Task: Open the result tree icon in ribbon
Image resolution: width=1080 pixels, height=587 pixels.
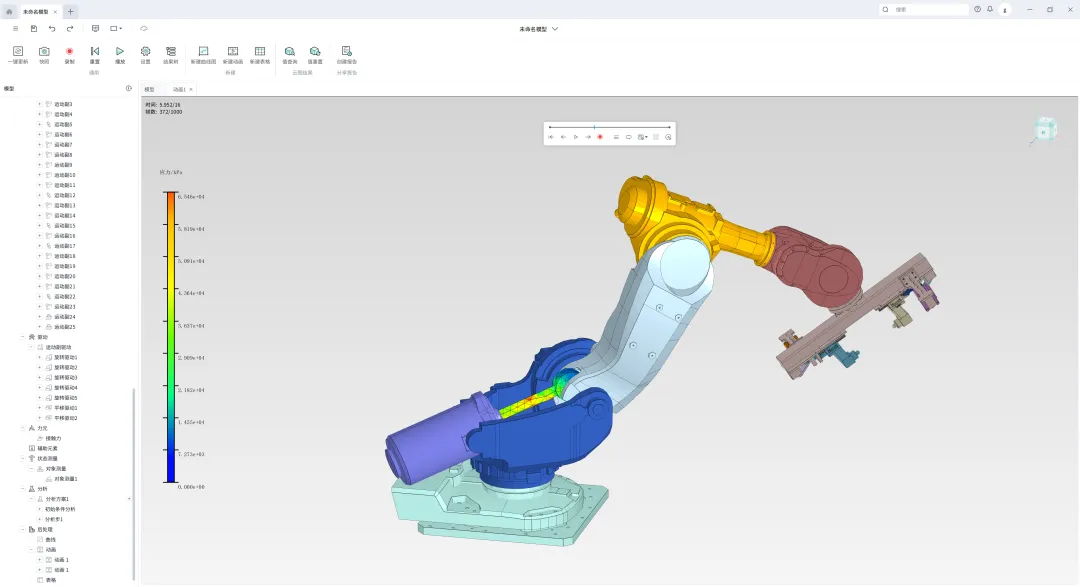Action: pyautogui.click(x=171, y=52)
